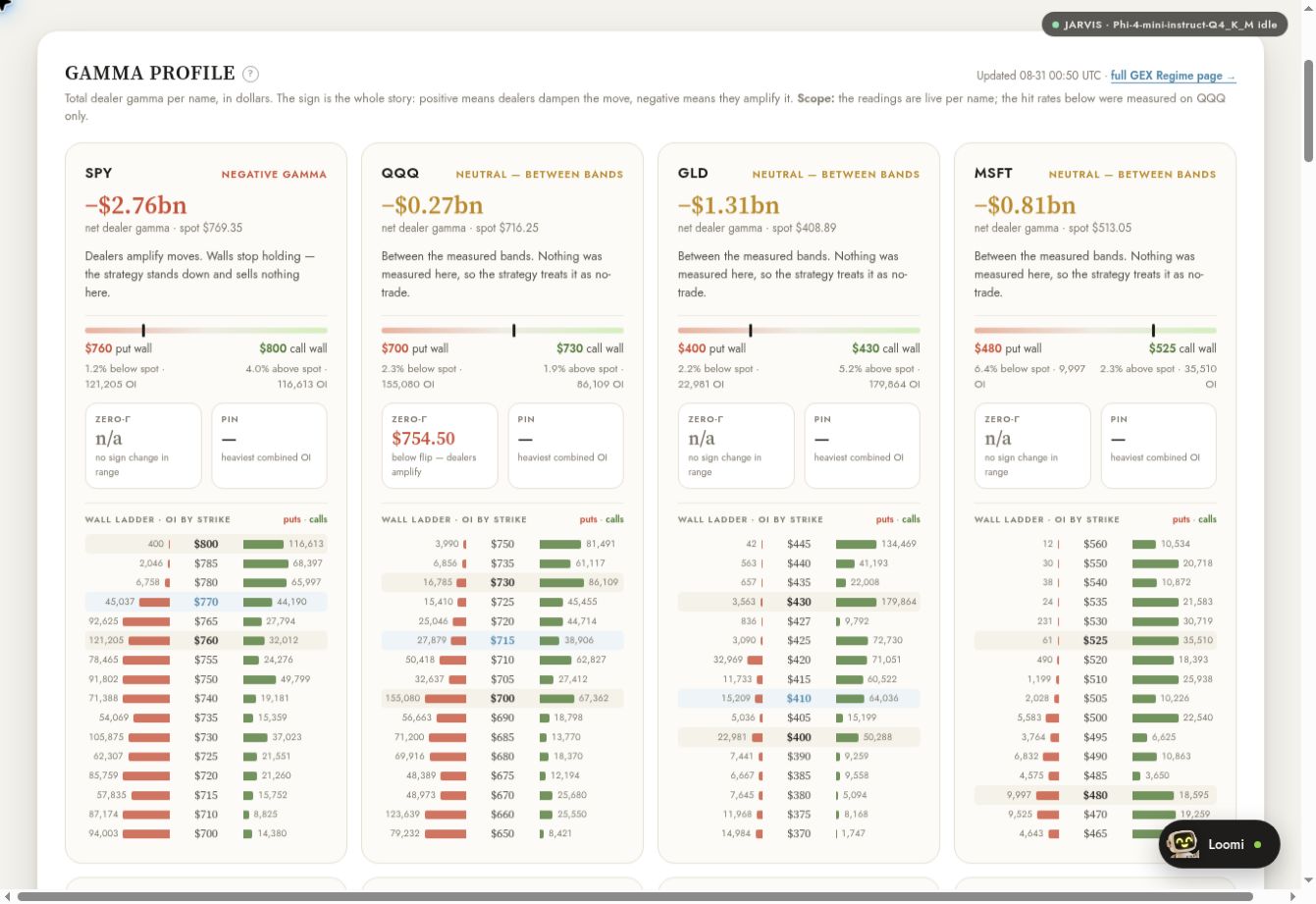The height and width of the screenshot is (904, 1316).
Task: Click 'spot $769.35' under SPY's gamma
Action: coord(209,228)
